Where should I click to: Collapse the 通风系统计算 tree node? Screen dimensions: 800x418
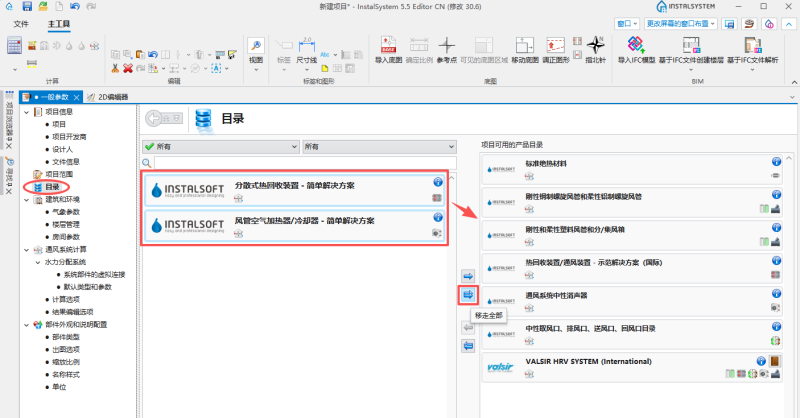(27, 250)
